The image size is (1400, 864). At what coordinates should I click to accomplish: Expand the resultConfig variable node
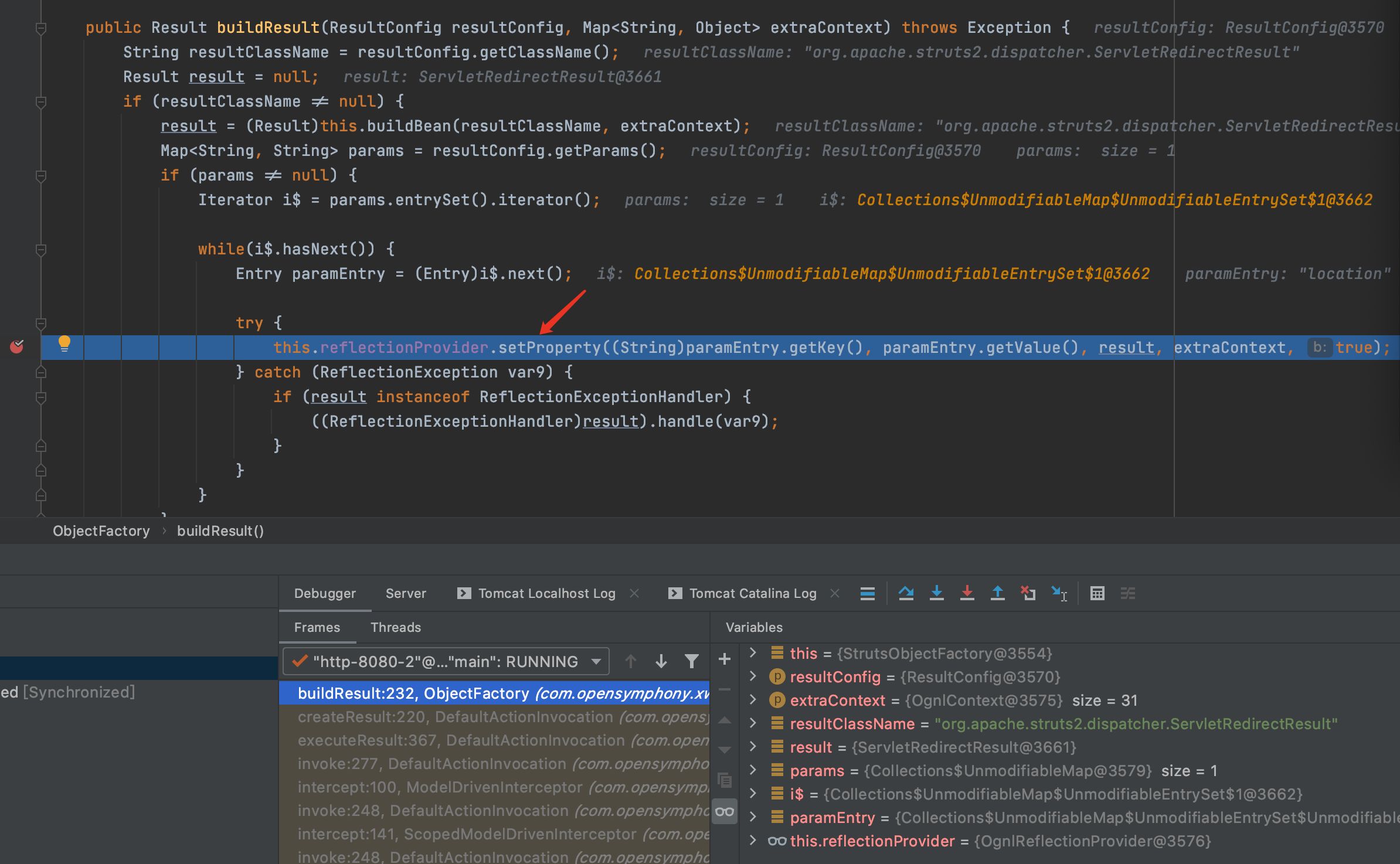[x=753, y=676]
